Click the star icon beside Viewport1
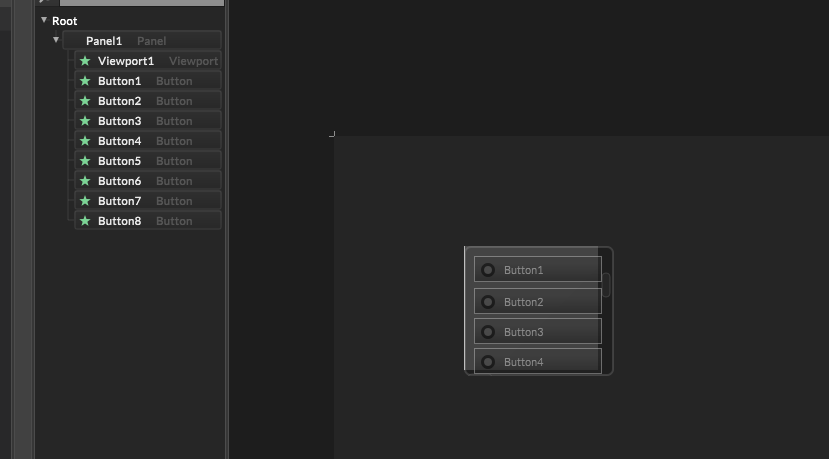The image size is (829, 459). [85, 61]
